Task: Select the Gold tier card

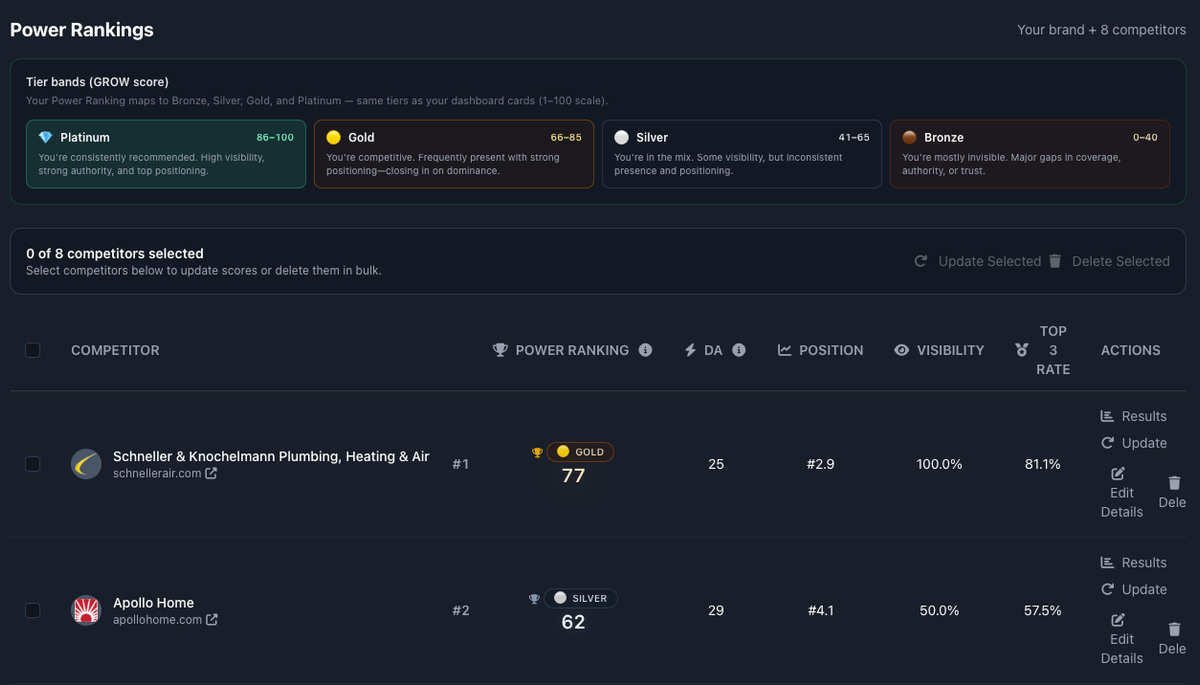Action: pos(454,154)
